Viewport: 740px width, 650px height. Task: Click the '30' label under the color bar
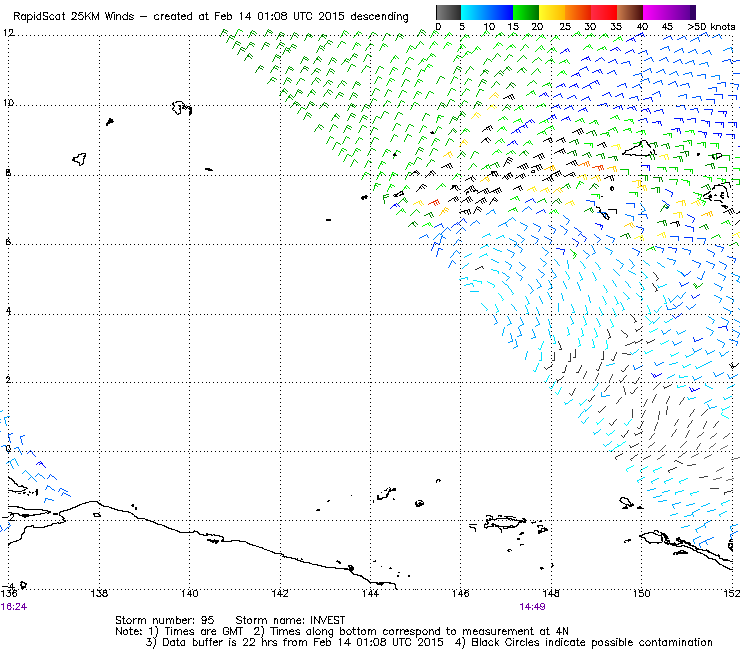pyautogui.click(x=590, y=27)
